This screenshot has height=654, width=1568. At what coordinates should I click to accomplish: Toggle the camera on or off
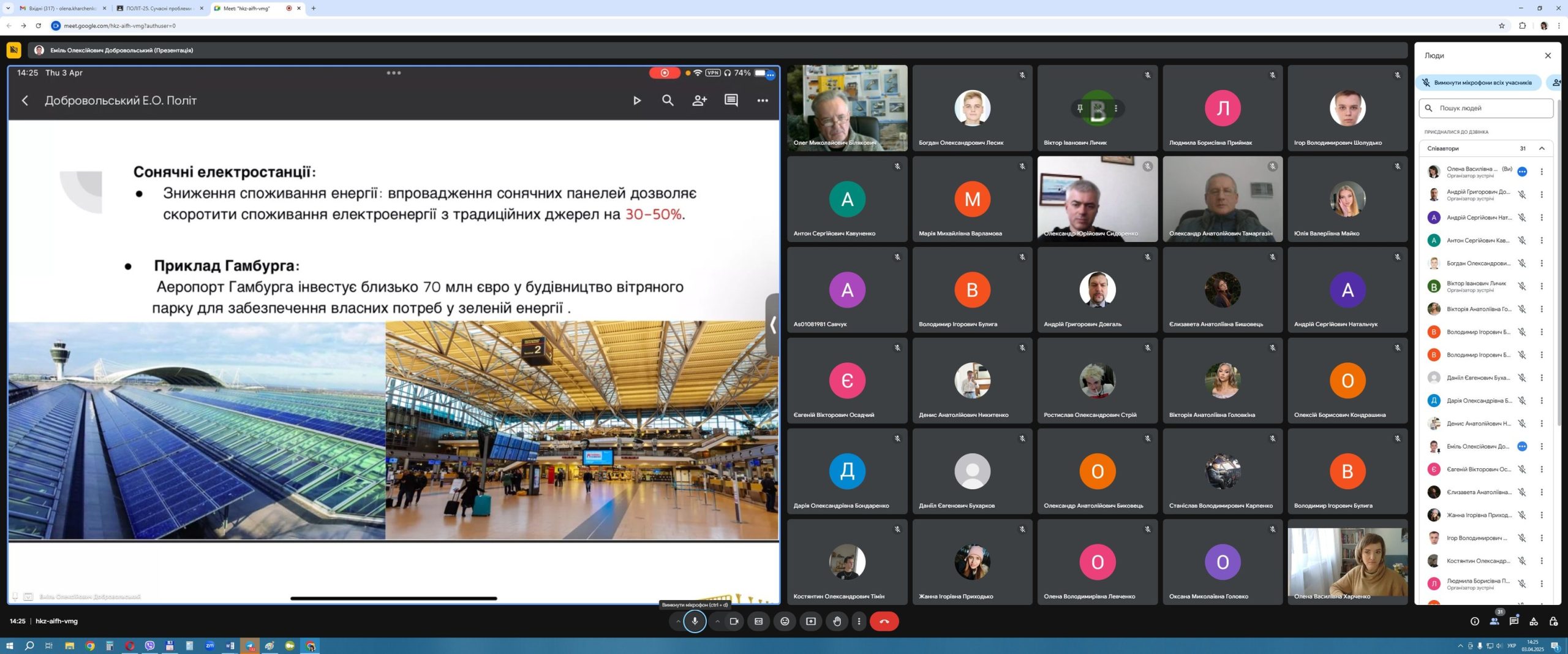(734, 621)
